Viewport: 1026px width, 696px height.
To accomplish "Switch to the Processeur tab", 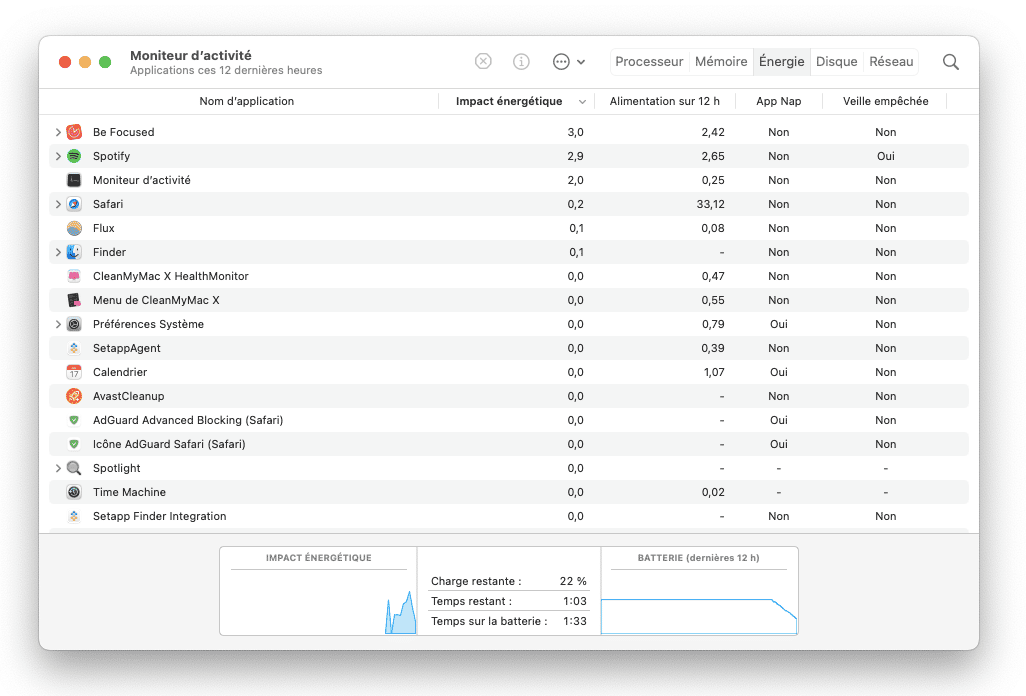I will [x=649, y=61].
